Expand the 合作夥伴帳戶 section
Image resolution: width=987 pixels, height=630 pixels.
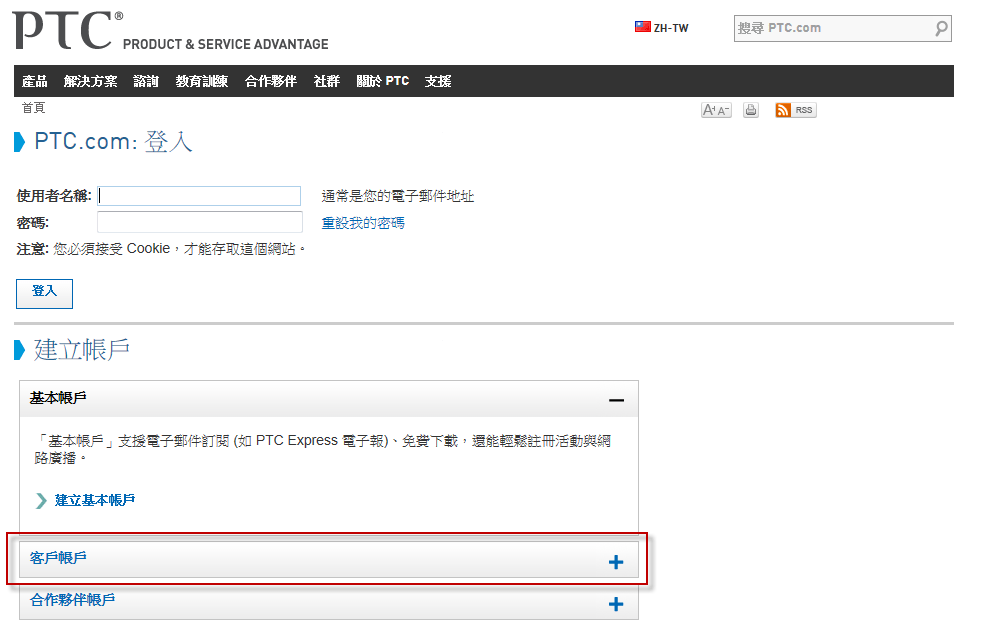point(616,604)
